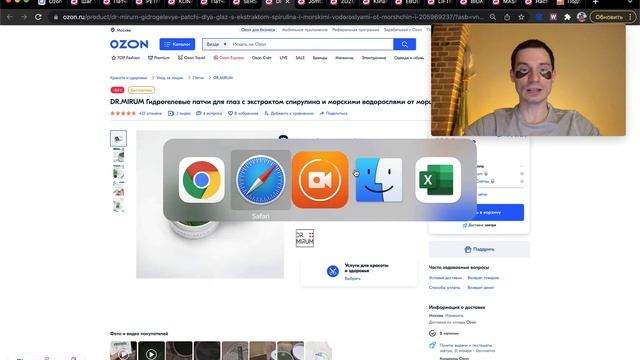This screenshot has width=640, height=360.
Task: Open Электроника menu item
Action: click(373, 58)
